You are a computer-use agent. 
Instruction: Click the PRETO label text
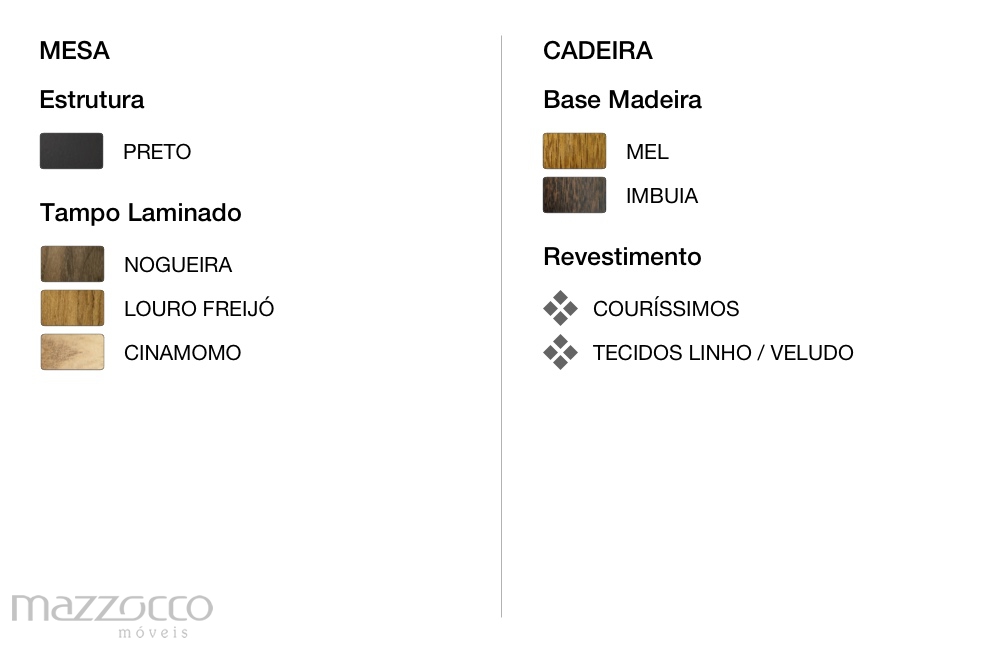pos(157,152)
